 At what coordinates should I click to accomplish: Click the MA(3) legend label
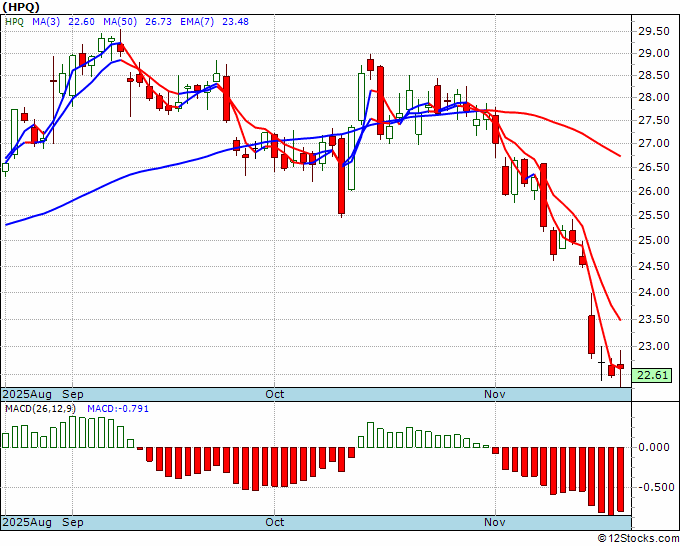click(x=46, y=22)
